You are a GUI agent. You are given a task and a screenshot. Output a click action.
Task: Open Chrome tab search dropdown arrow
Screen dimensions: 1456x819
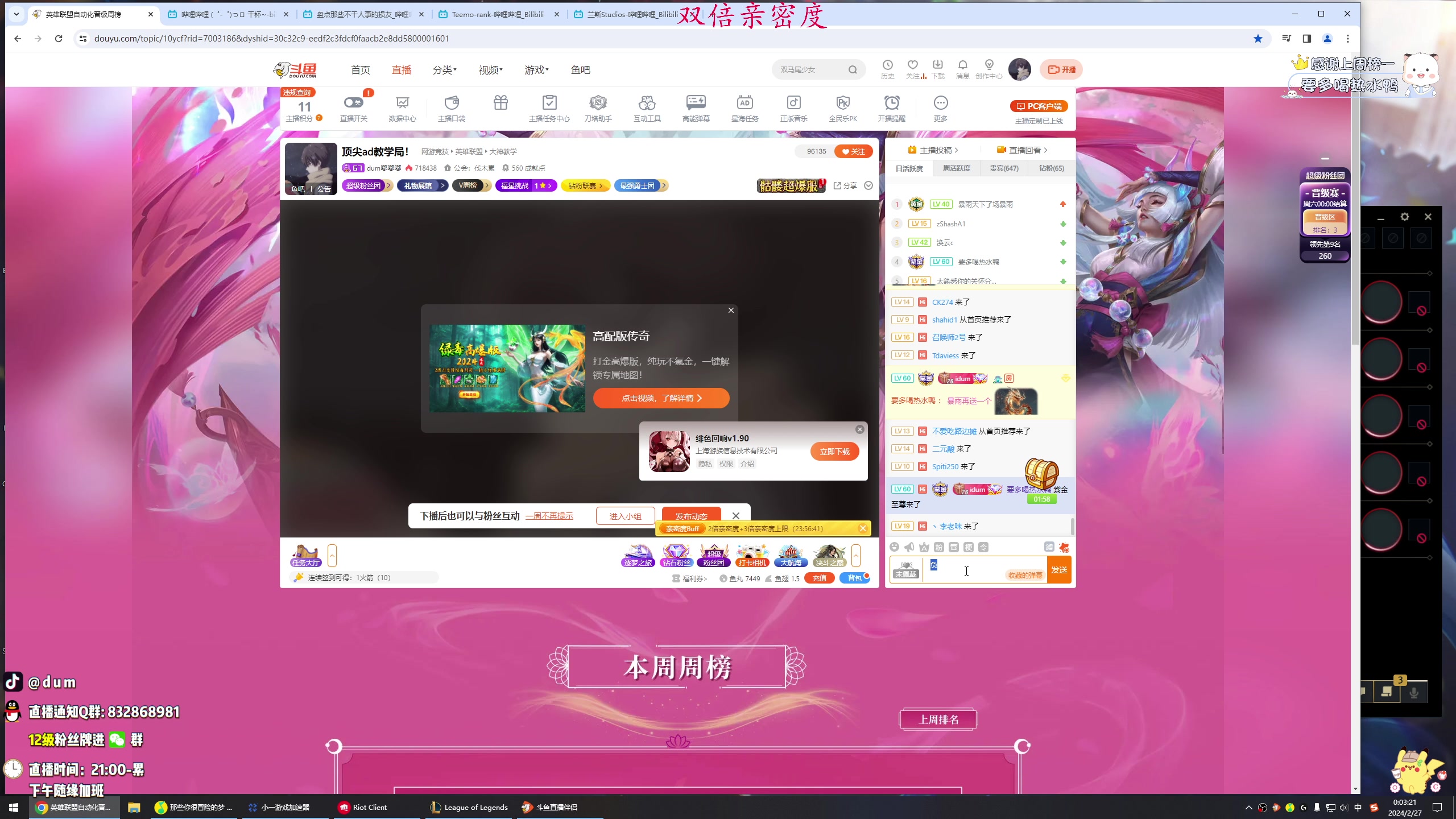click(16, 14)
